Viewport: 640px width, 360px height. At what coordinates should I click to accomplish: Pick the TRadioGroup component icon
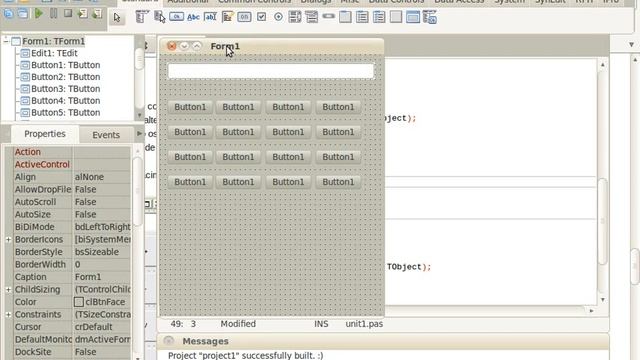point(362,17)
